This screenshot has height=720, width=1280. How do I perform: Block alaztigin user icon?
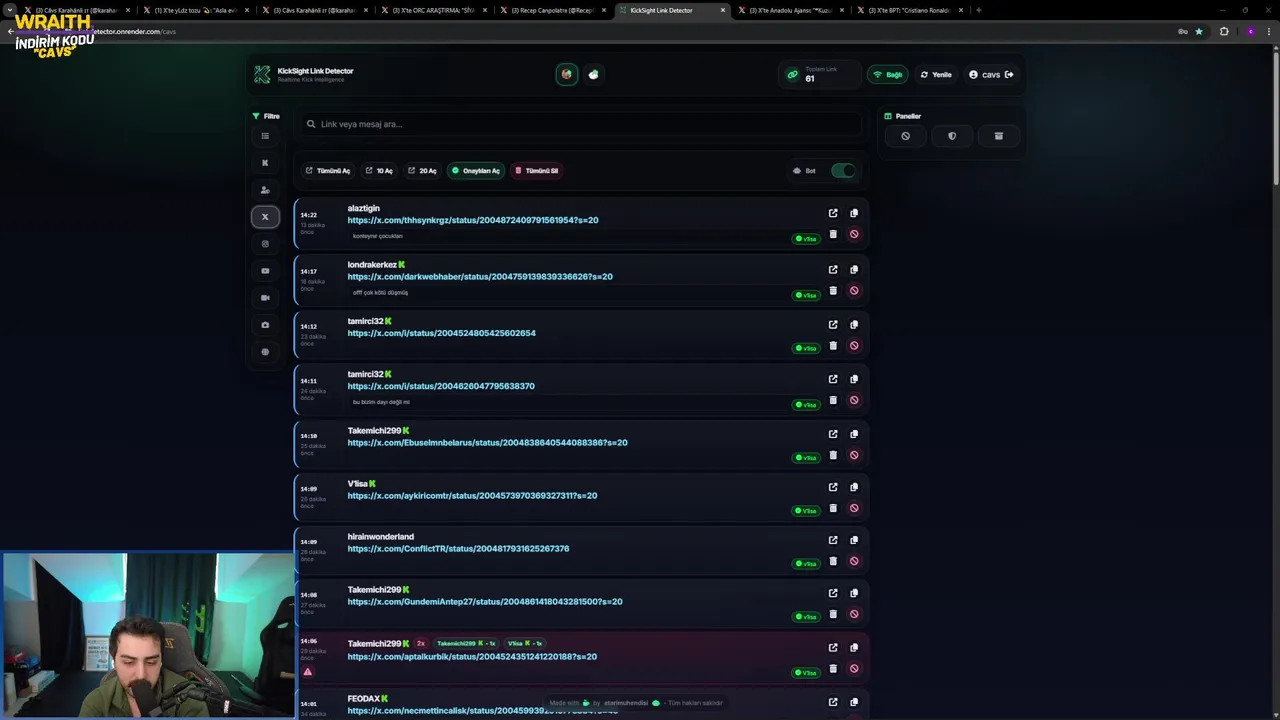tap(854, 234)
